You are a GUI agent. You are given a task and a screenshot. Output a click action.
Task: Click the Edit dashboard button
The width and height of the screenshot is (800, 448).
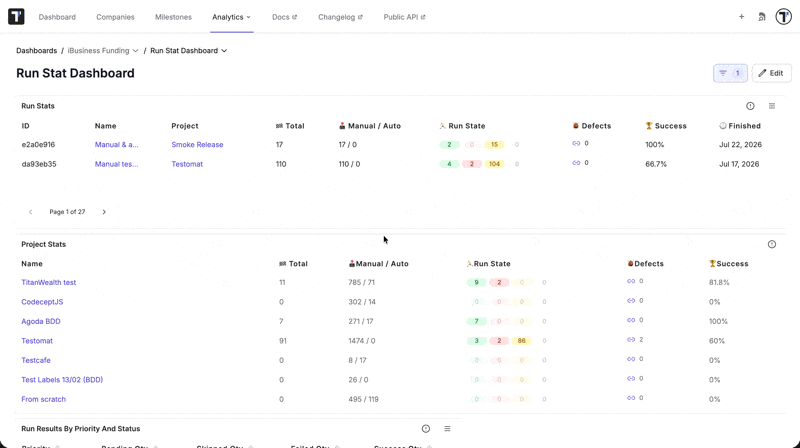771,73
